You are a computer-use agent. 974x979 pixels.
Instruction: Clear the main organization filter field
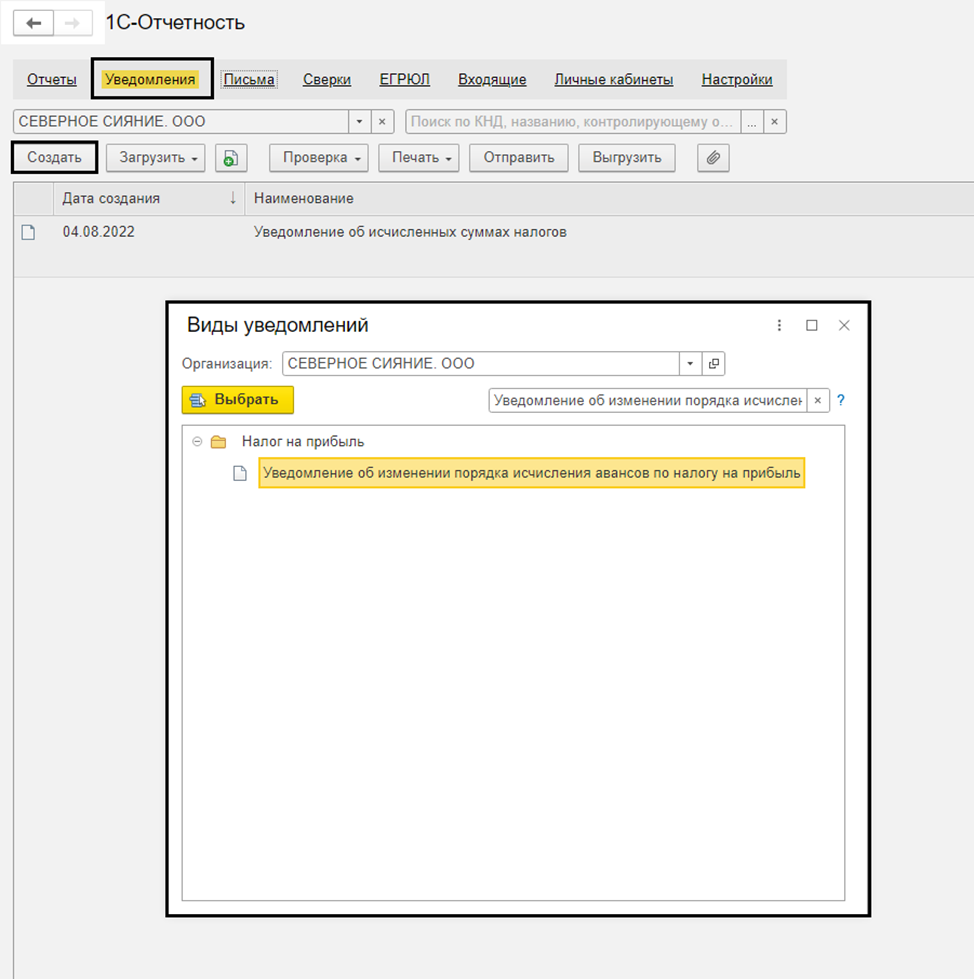tap(382, 122)
